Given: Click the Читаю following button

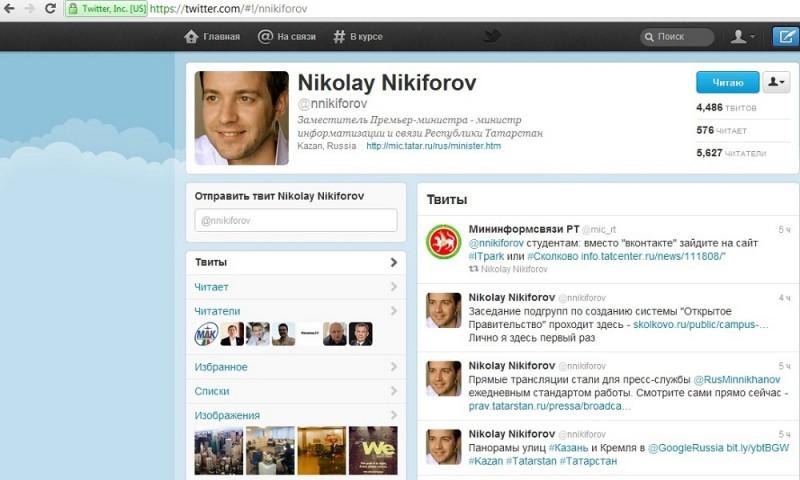Looking at the screenshot, I should [728, 82].
